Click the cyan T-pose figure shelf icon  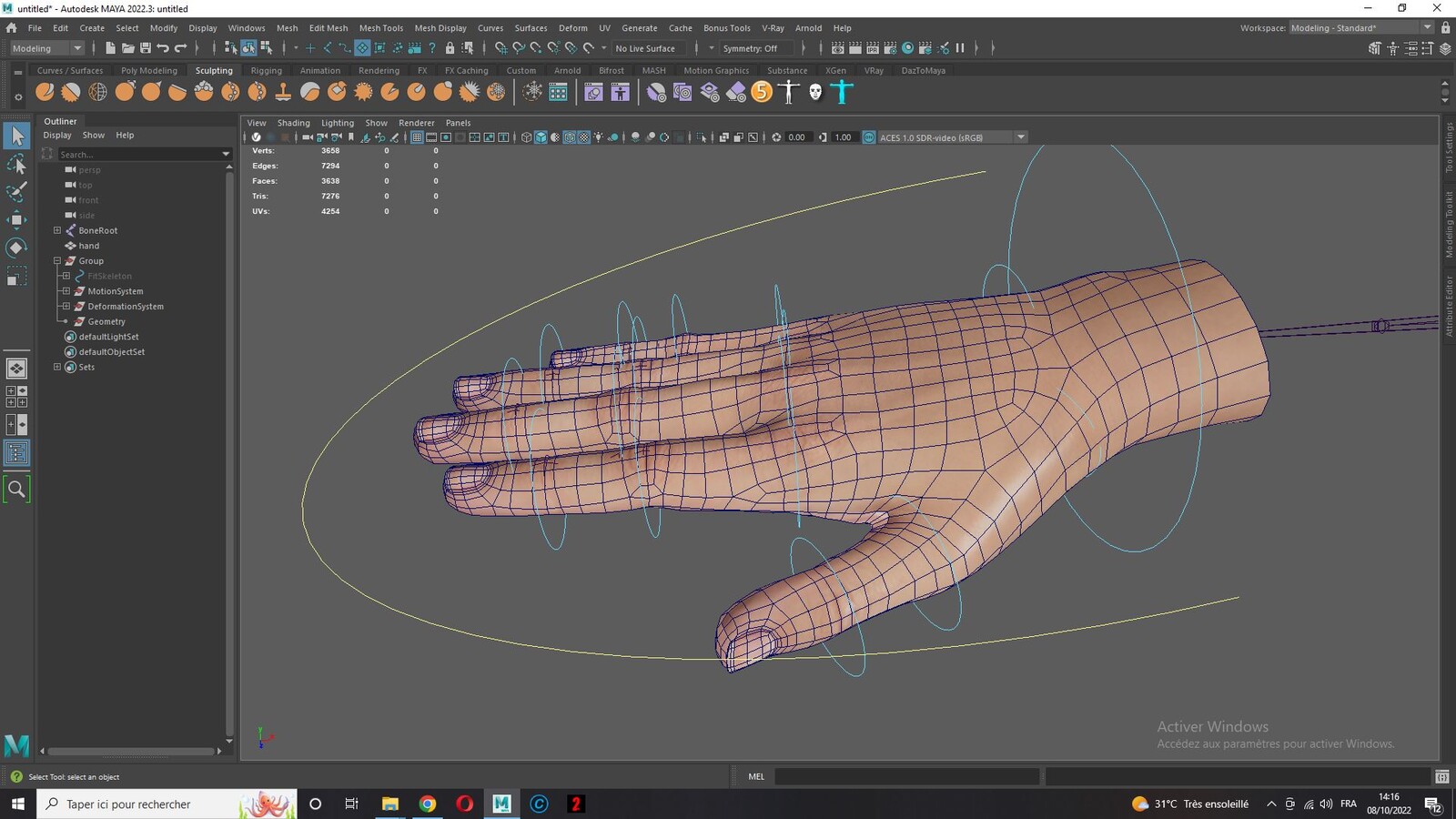pos(842,91)
